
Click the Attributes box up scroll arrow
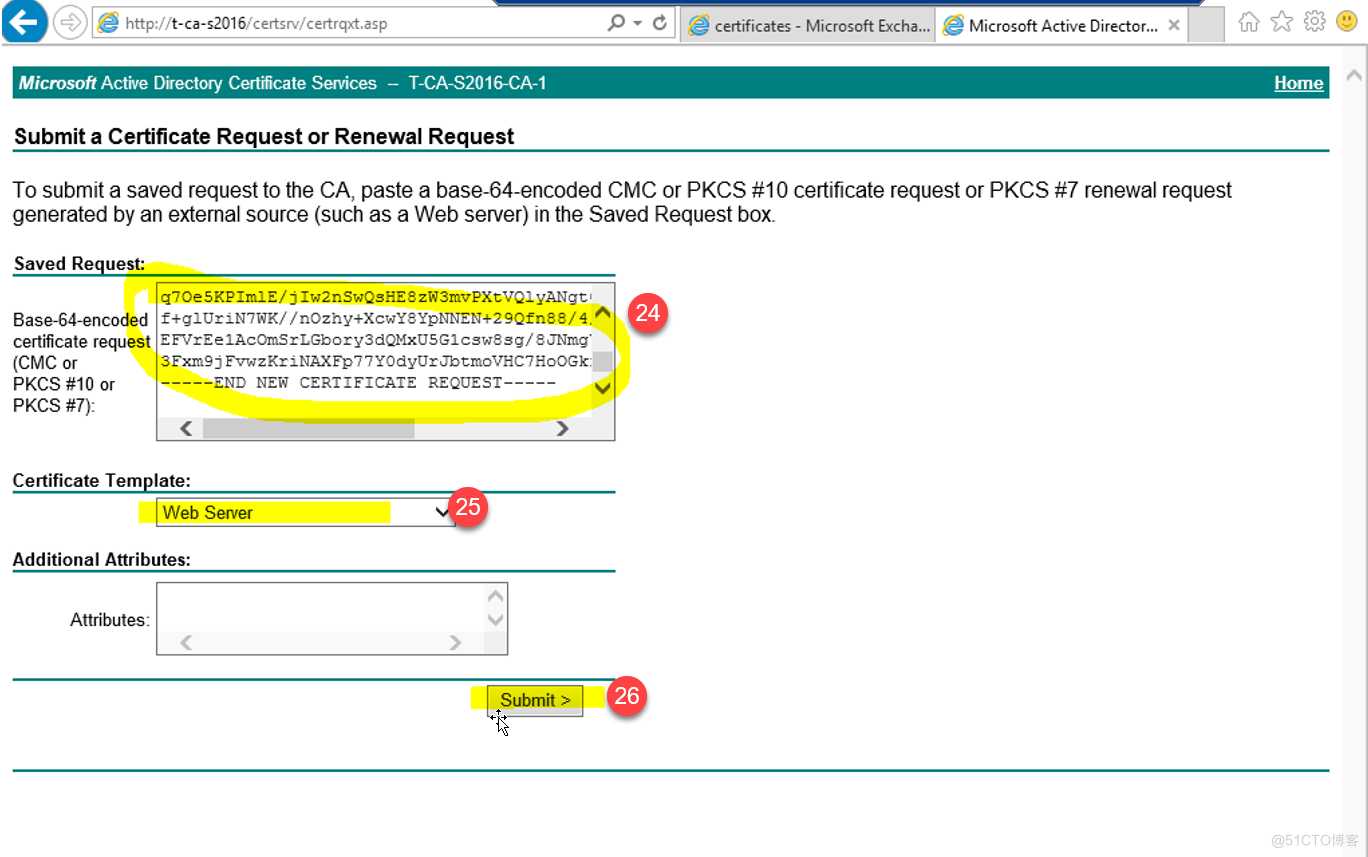point(495,597)
